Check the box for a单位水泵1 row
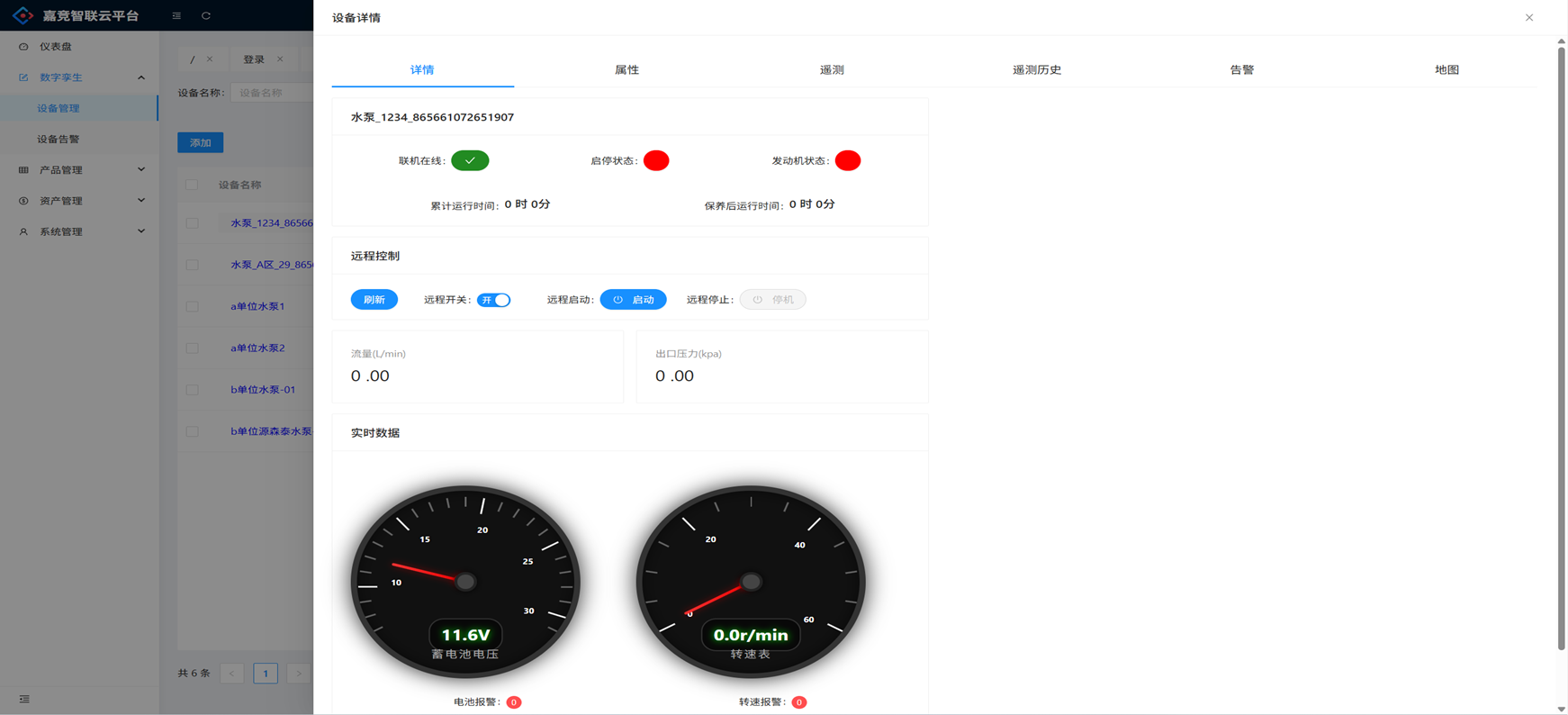Viewport: 1568px width, 715px height. pos(192,306)
